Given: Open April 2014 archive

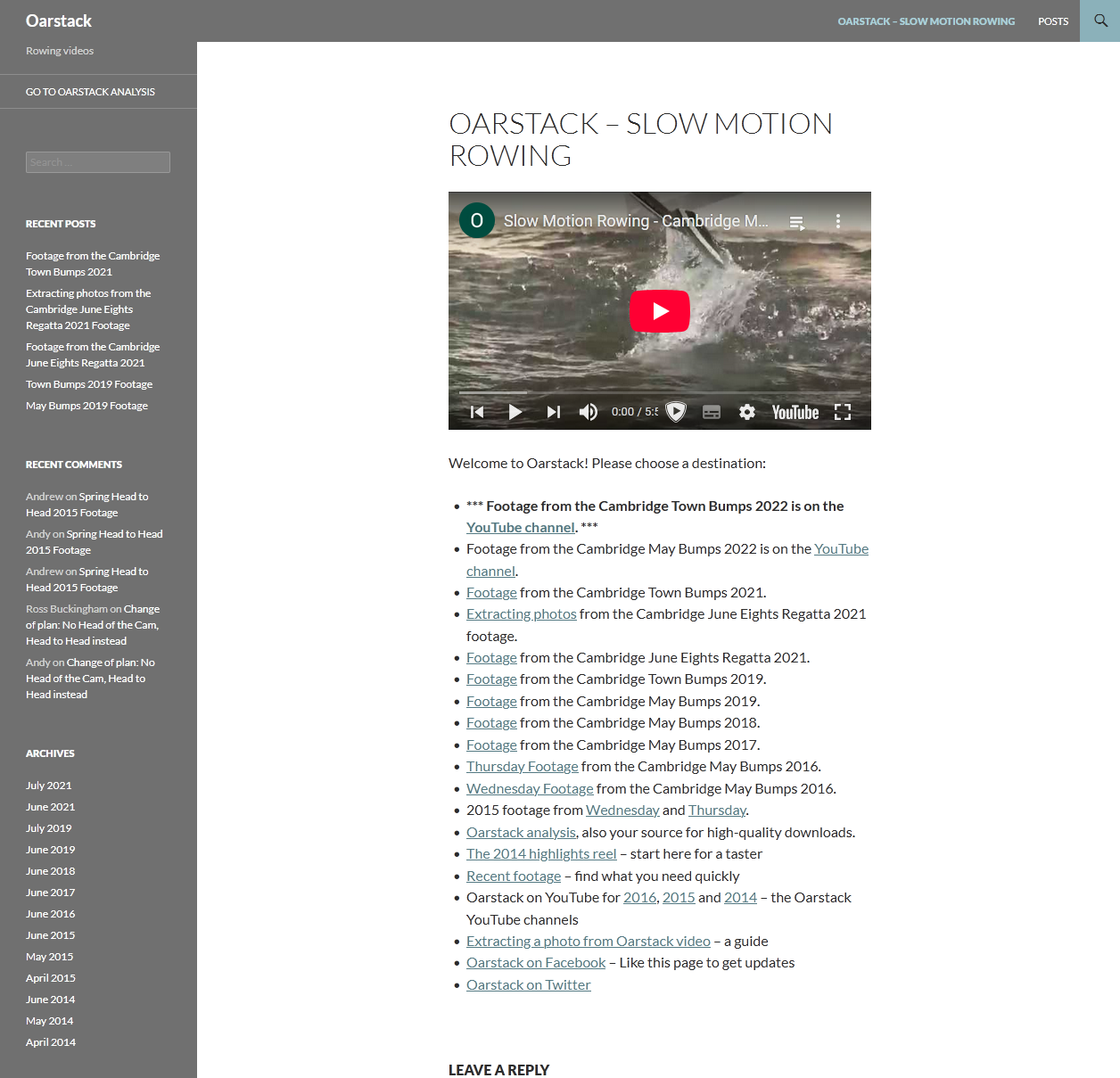Looking at the screenshot, I should (51, 1042).
